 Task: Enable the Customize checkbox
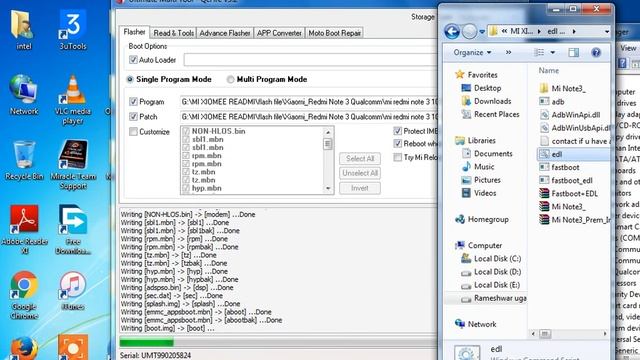coord(133,131)
